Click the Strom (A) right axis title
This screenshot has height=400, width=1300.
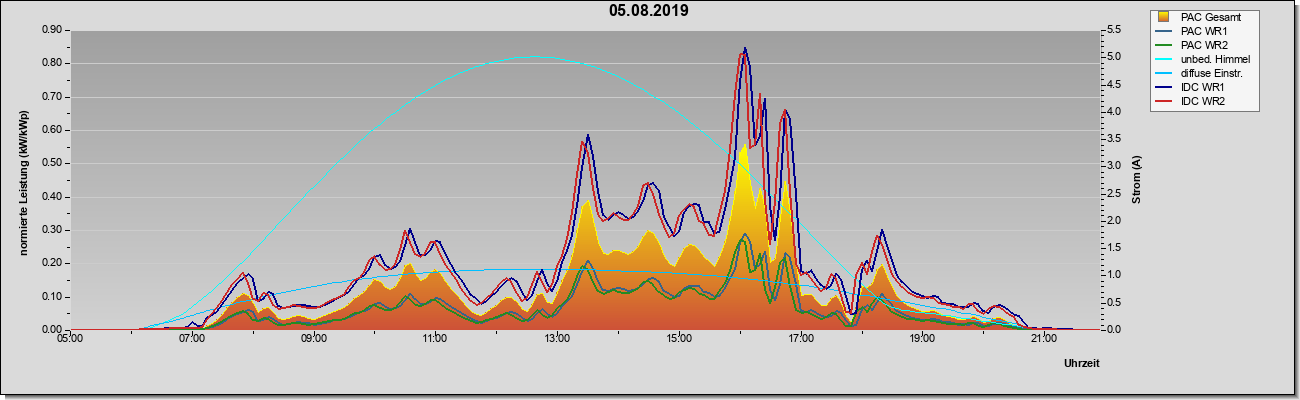click(1136, 180)
